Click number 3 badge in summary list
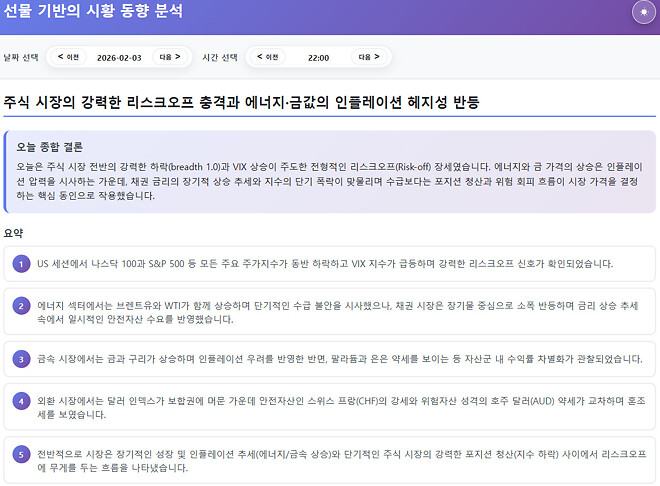Viewport: 660px width, 486px height. 21,359
